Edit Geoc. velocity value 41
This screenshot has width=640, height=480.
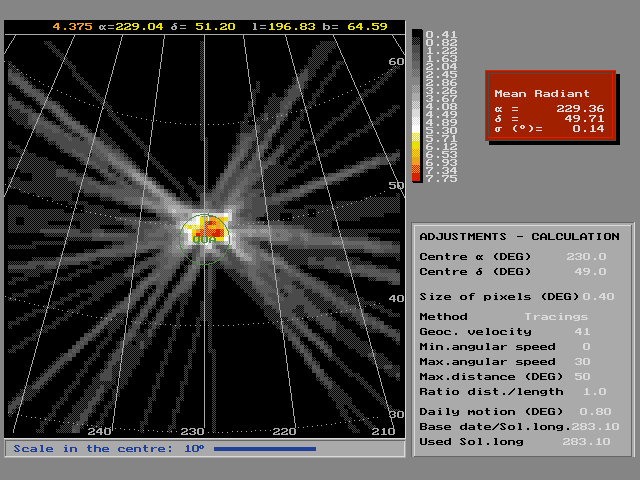click(582, 332)
